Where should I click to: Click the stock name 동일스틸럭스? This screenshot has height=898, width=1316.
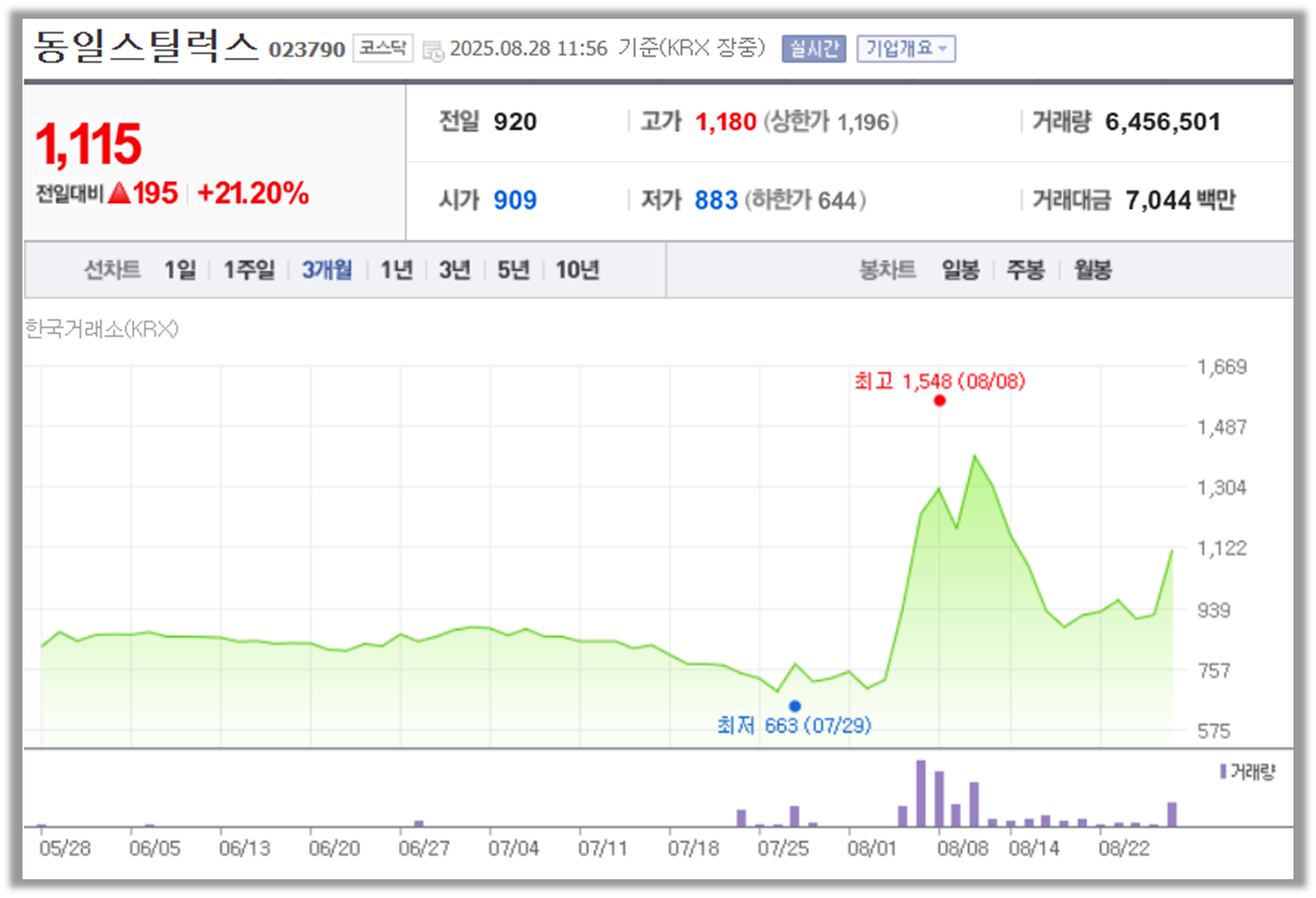[145, 46]
